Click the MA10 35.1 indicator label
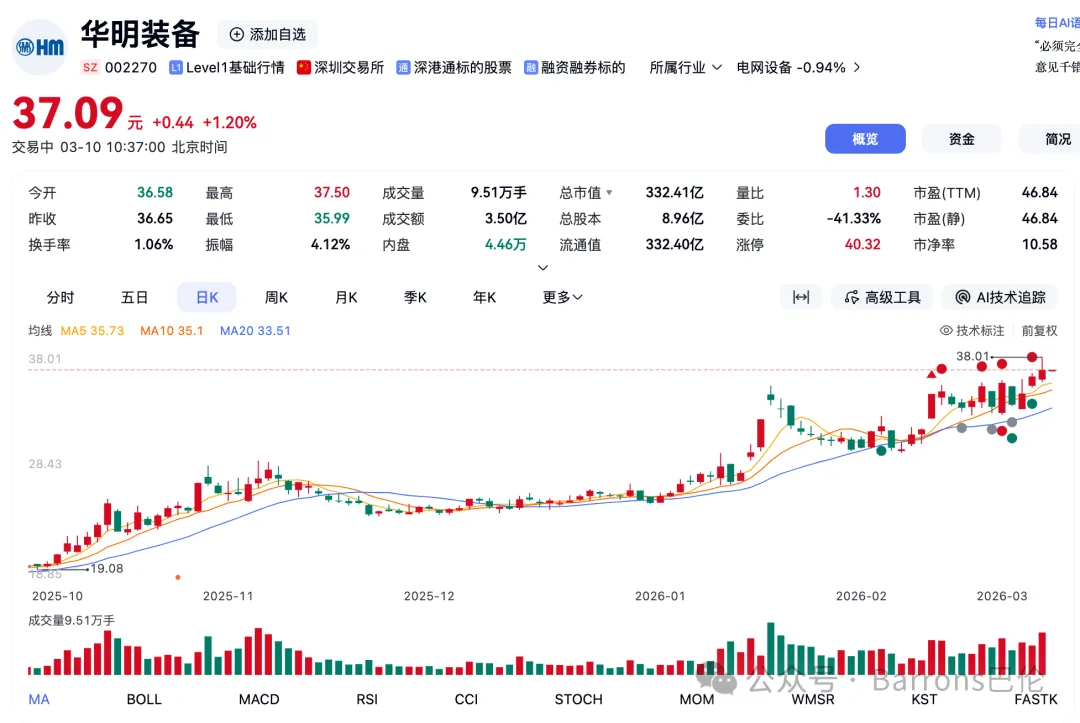This screenshot has width=1080, height=723. point(172,331)
